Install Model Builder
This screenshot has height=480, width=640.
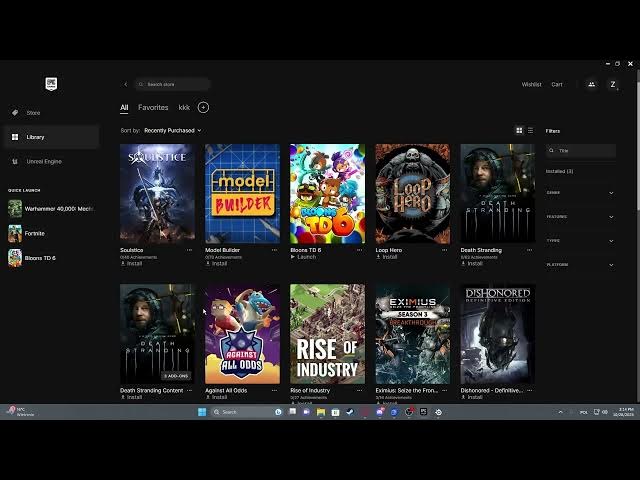[x=216, y=264]
